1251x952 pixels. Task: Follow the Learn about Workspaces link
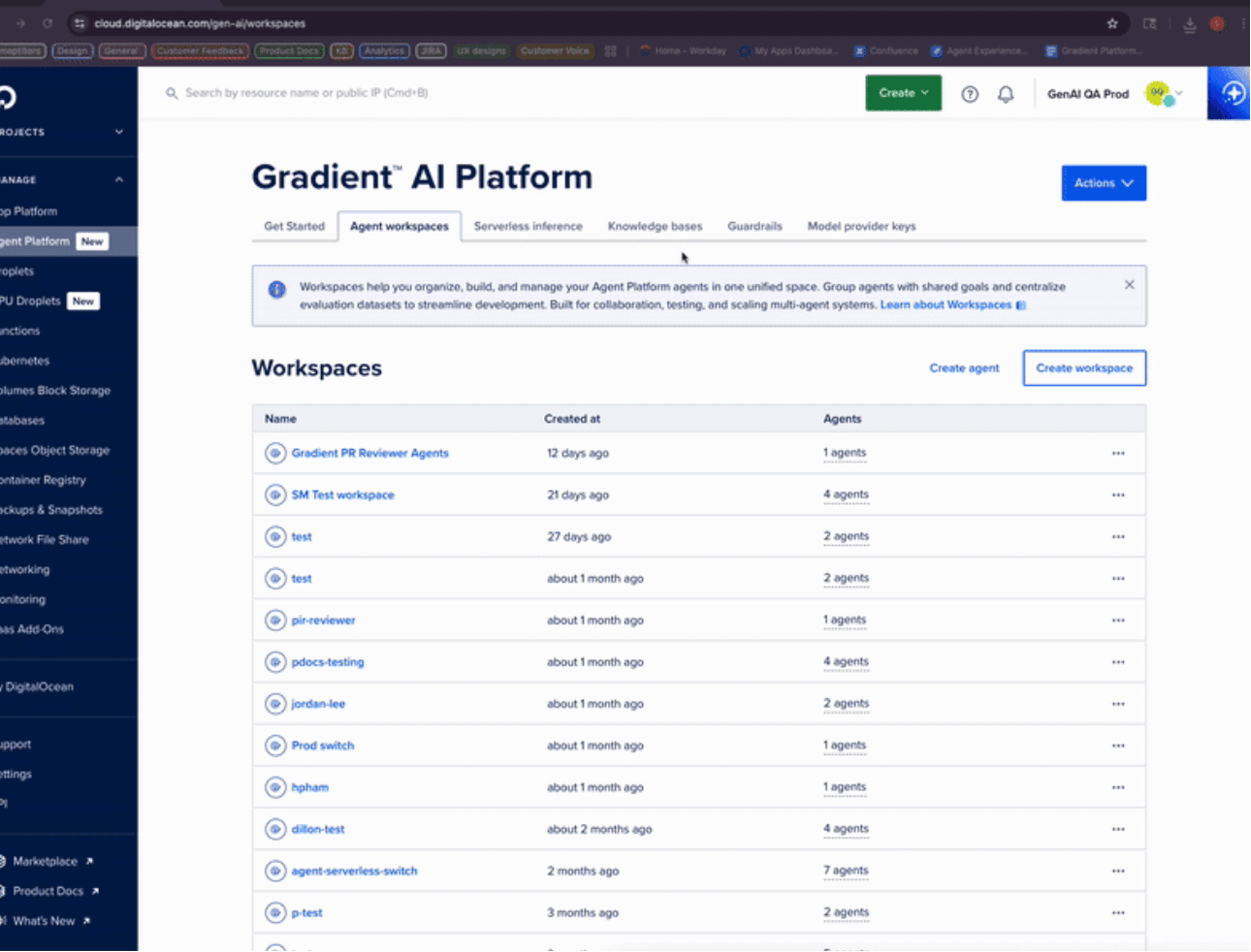tap(945, 305)
